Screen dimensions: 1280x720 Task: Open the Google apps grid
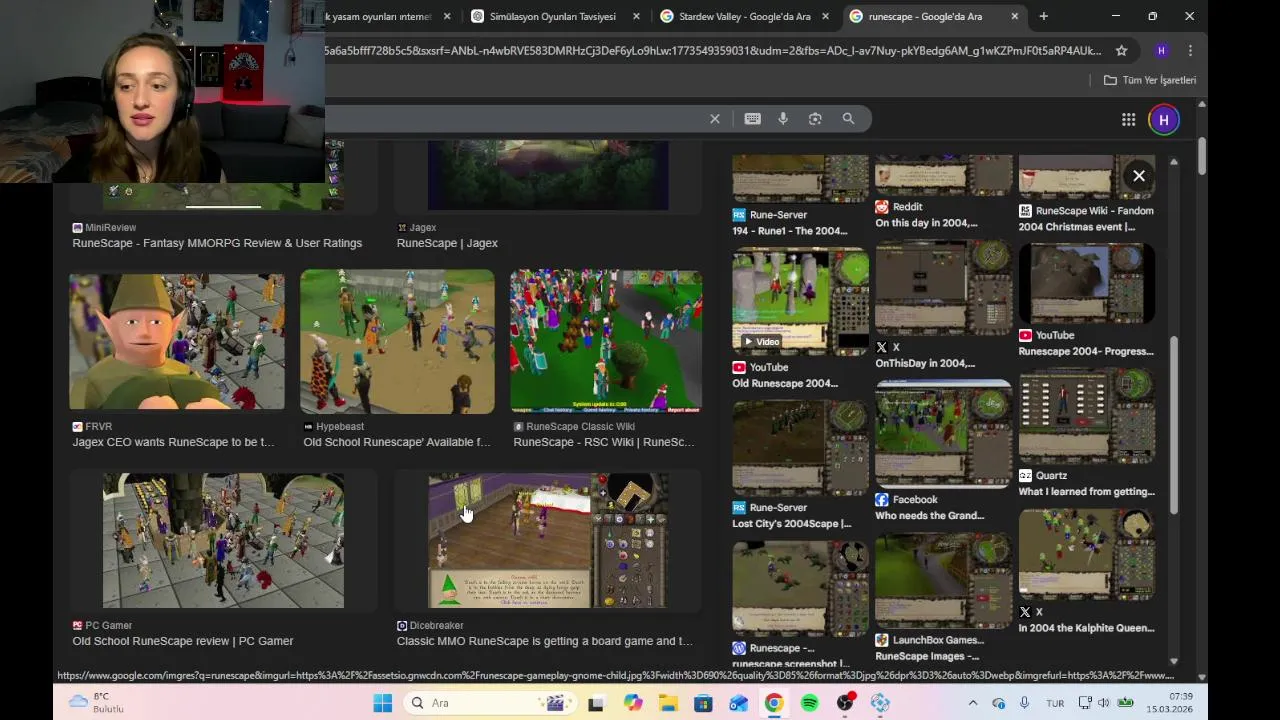point(1128,120)
